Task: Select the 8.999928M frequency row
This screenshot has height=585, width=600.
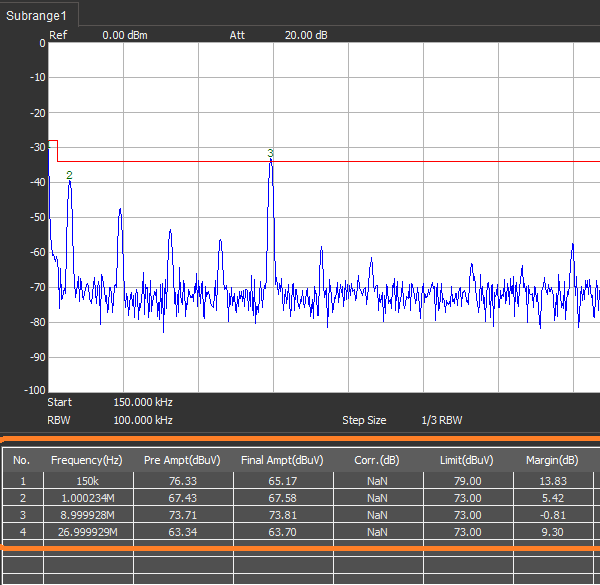Action: click(x=88, y=515)
